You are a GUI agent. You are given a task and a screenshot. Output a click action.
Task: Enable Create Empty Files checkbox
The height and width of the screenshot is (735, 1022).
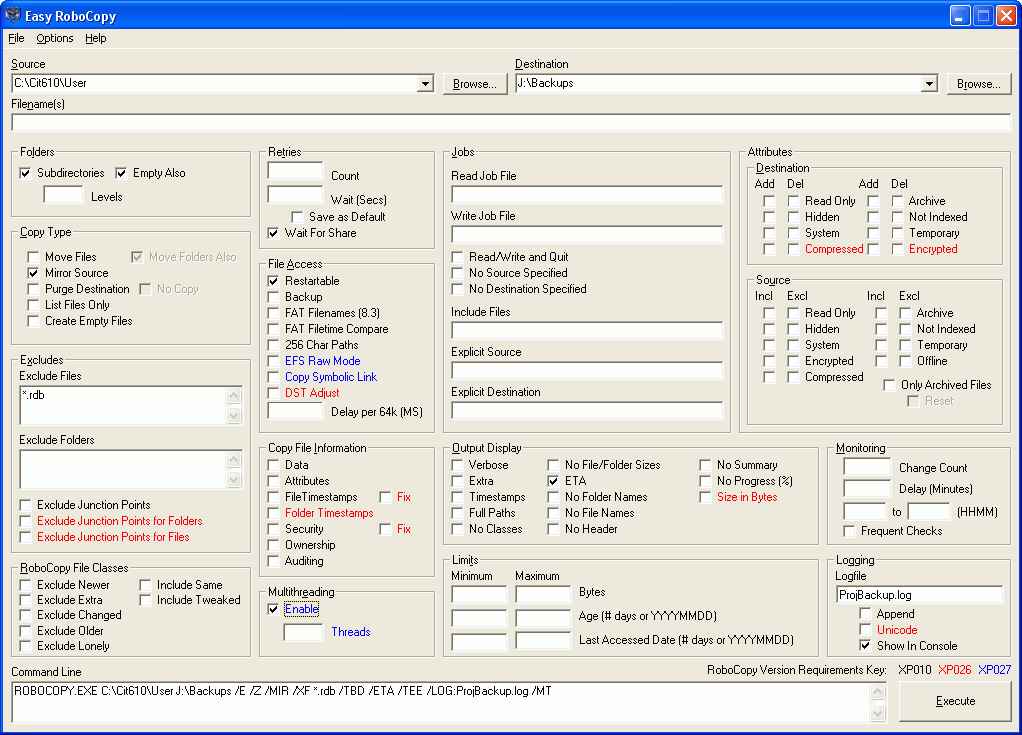(33, 321)
